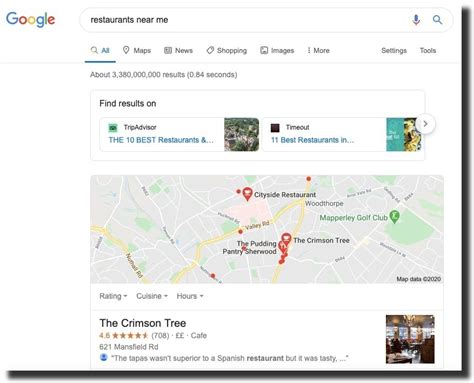Click the 'Map data ©2020' attribution
Viewport: 474px width, 383px height.
419,279
